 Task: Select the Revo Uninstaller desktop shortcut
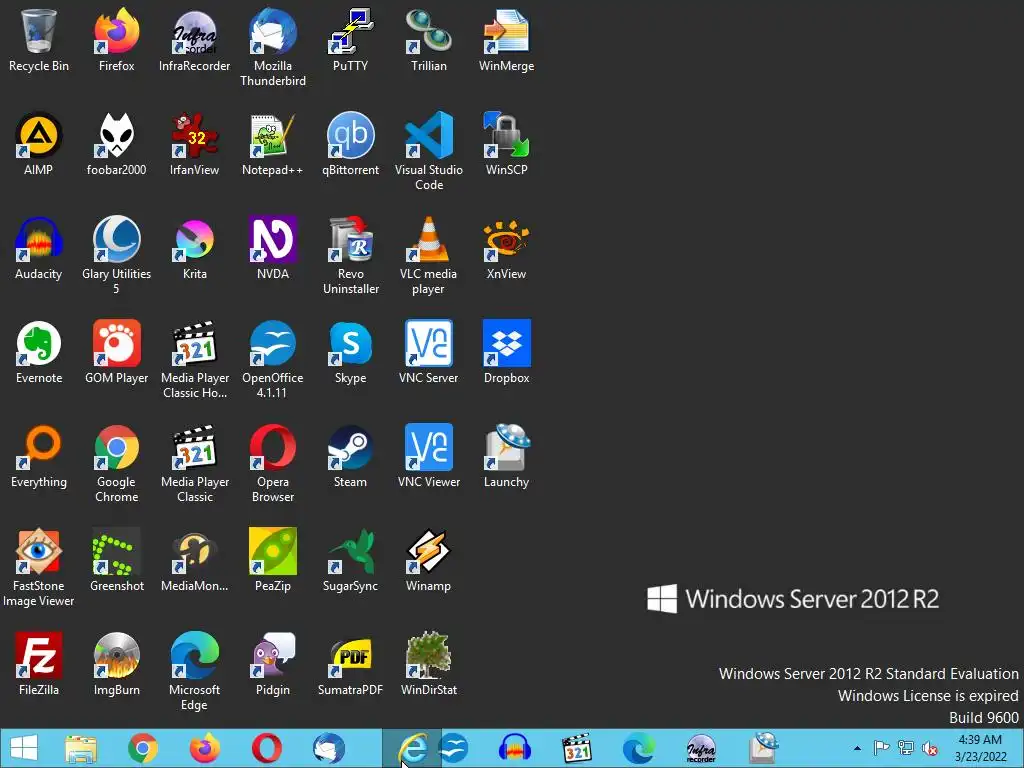click(x=351, y=255)
